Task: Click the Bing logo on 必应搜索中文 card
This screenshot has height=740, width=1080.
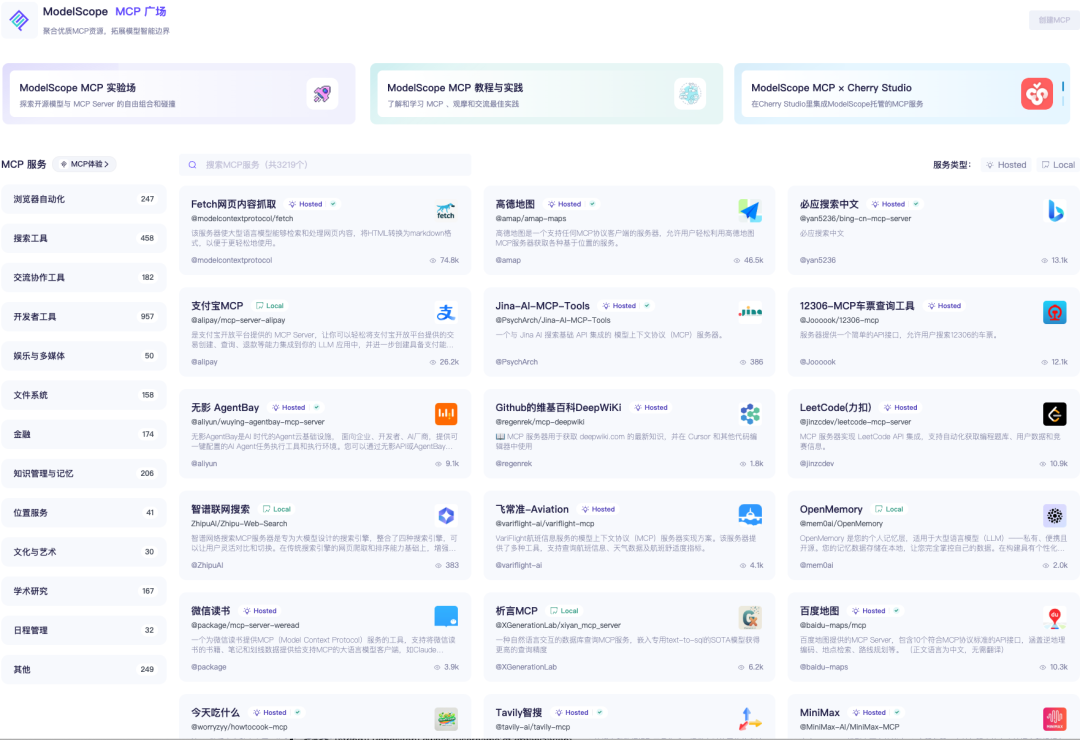Action: point(1055,211)
